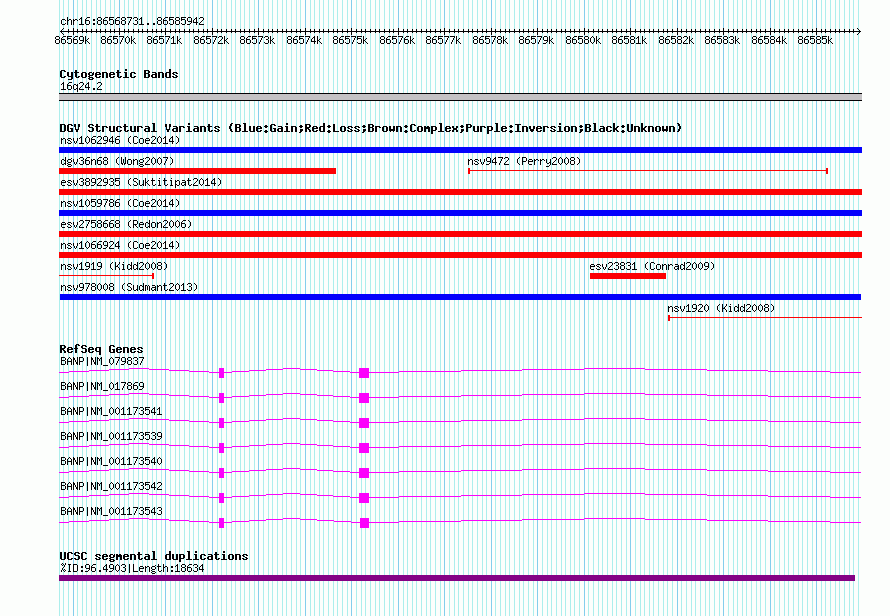The height and width of the screenshot is (616, 890).
Task: Open variant esv3892935 (Suktitipat2014) label
Action: point(141,182)
